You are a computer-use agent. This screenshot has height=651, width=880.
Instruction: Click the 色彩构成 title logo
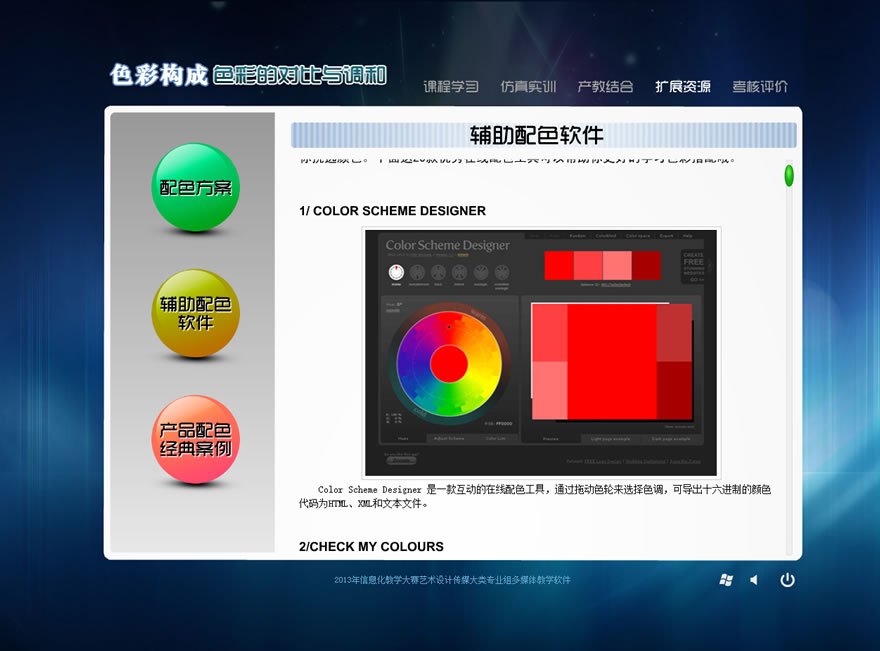pyautogui.click(x=159, y=75)
